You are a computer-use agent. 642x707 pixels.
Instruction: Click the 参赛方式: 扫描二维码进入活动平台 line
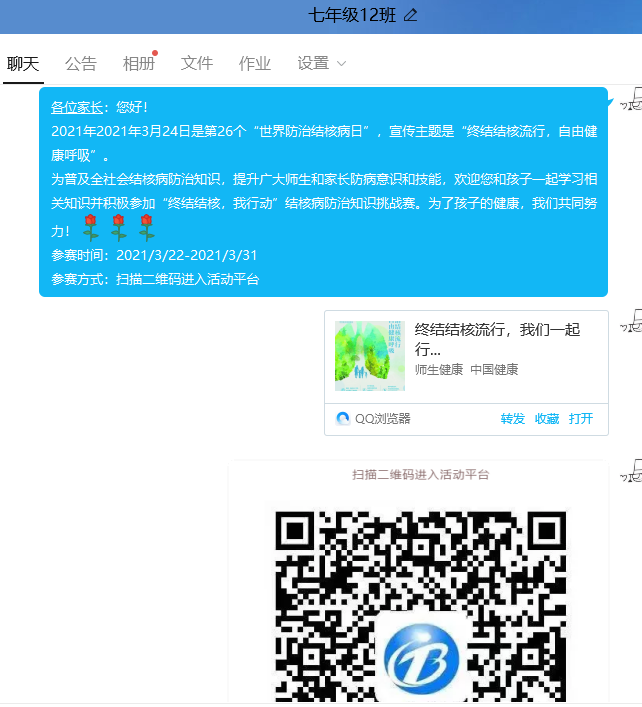point(155,279)
